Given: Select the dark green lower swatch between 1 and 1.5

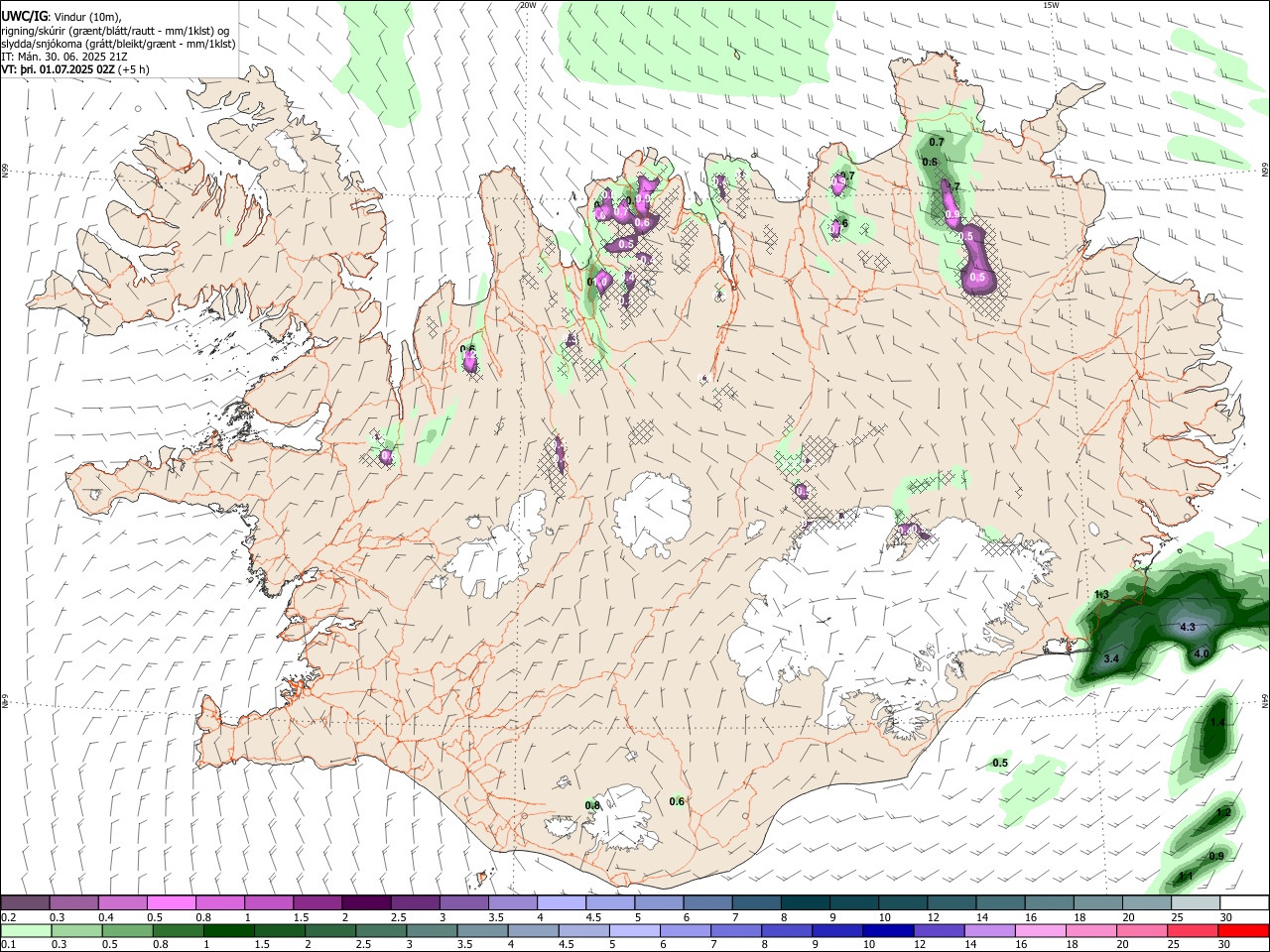Looking at the screenshot, I should coord(227,930).
